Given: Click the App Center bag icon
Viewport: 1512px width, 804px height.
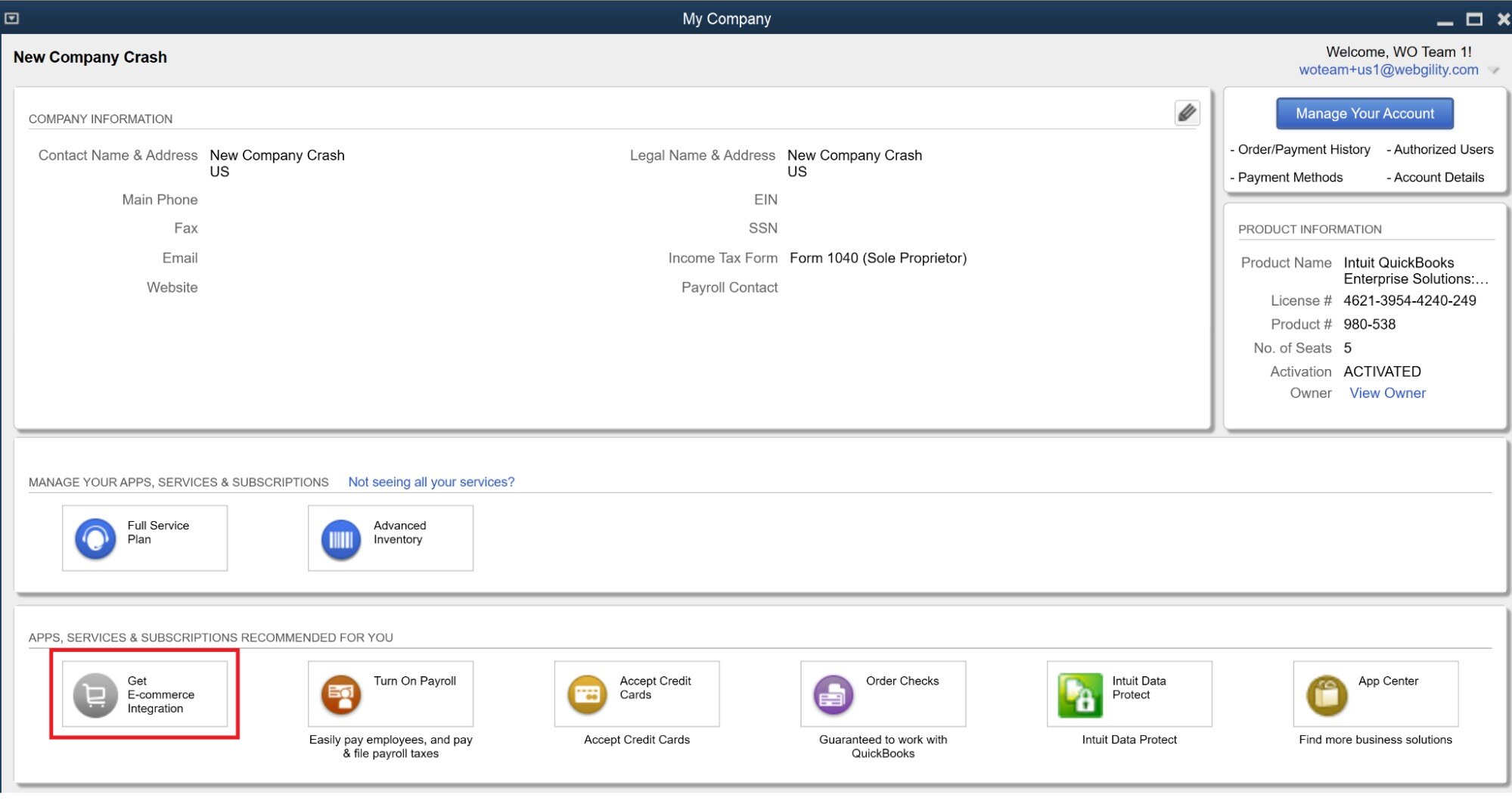Looking at the screenshot, I should click(1327, 694).
